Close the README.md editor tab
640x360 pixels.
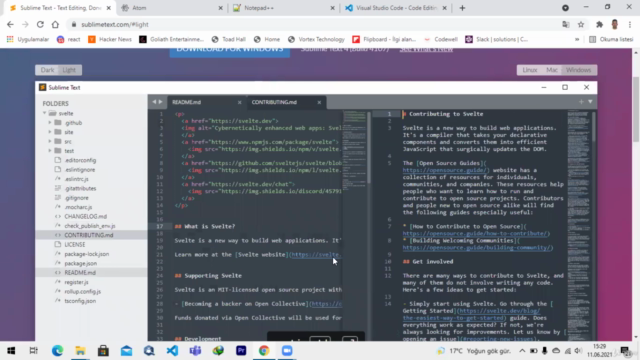click(x=240, y=102)
